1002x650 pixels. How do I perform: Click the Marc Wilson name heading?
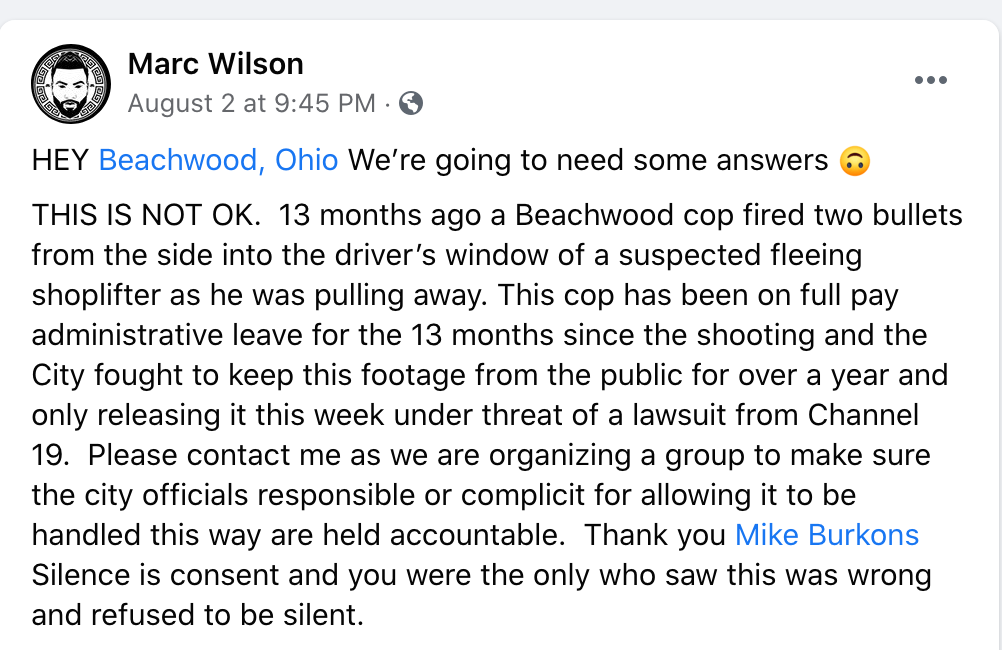click(x=215, y=63)
